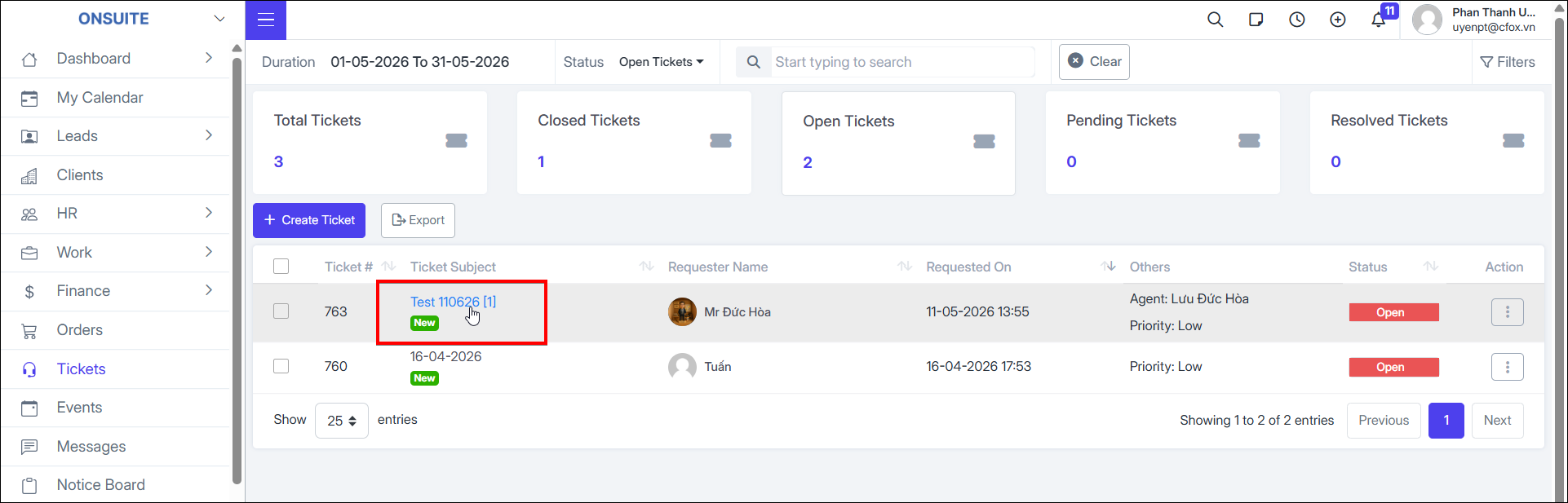
Task: Open notifications bell with 11 badge
Action: click(1380, 20)
